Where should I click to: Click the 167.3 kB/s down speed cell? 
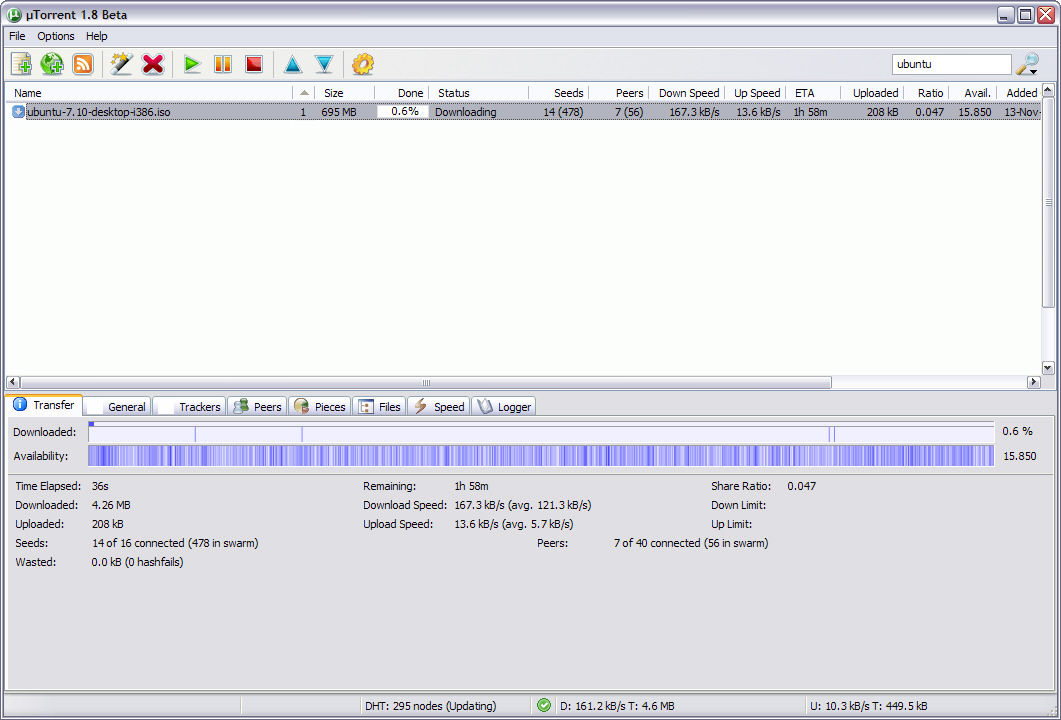tap(694, 112)
